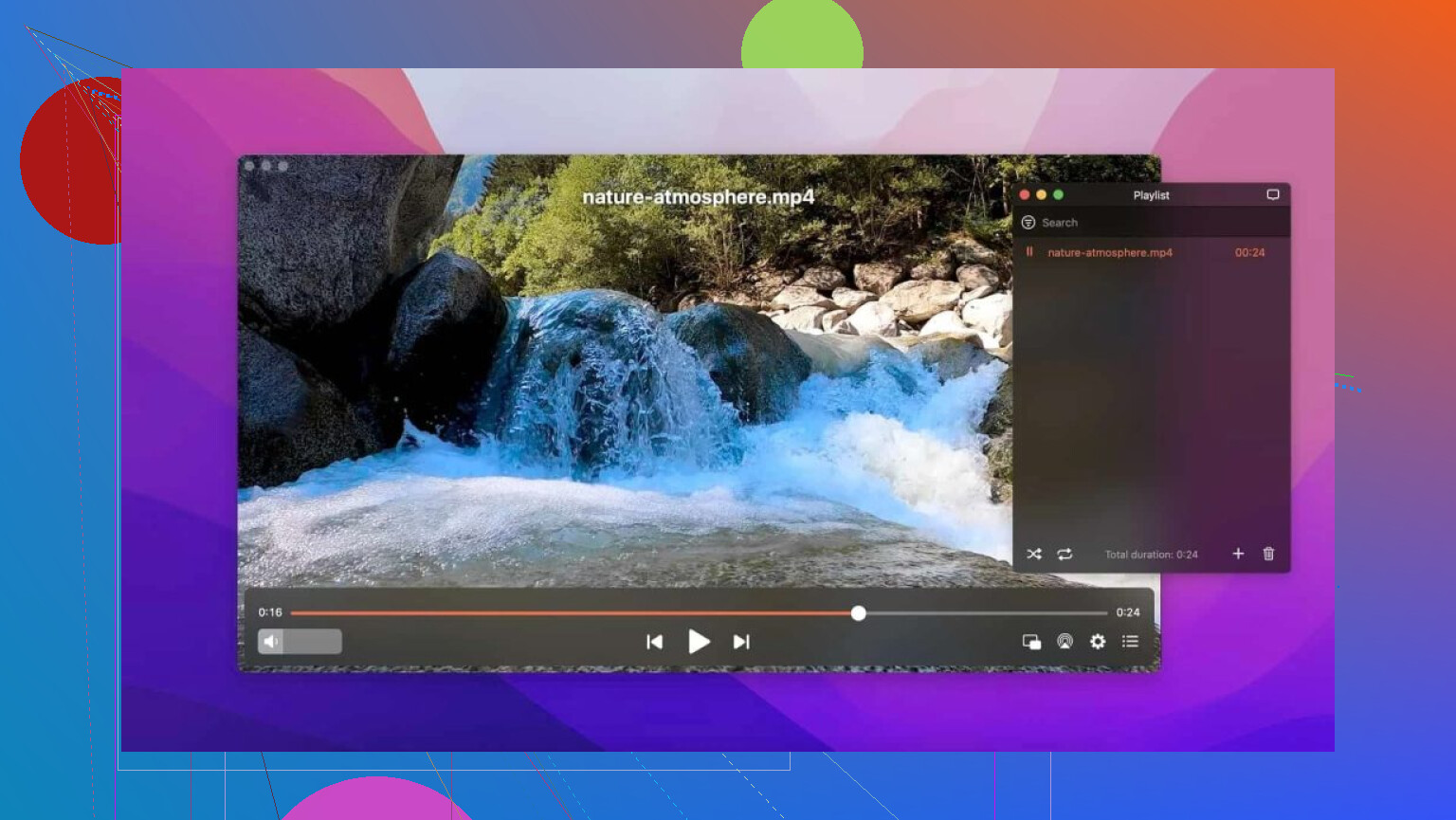The image size is (1456, 820).
Task: Click the nature-atmosphere.mp4 video title
Action: pos(699,197)
